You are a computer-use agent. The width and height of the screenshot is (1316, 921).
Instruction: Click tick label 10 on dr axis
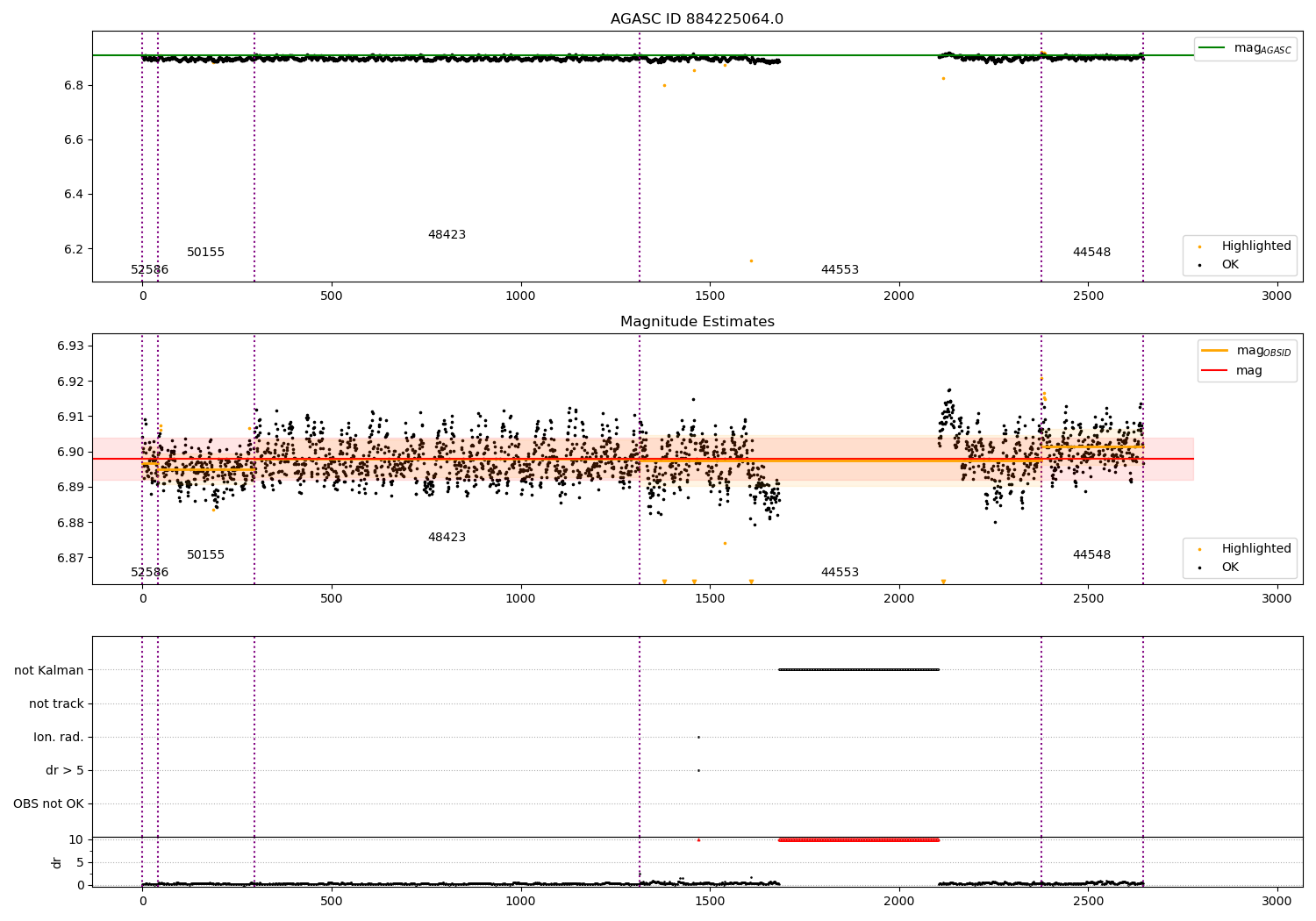coord(76,840)
